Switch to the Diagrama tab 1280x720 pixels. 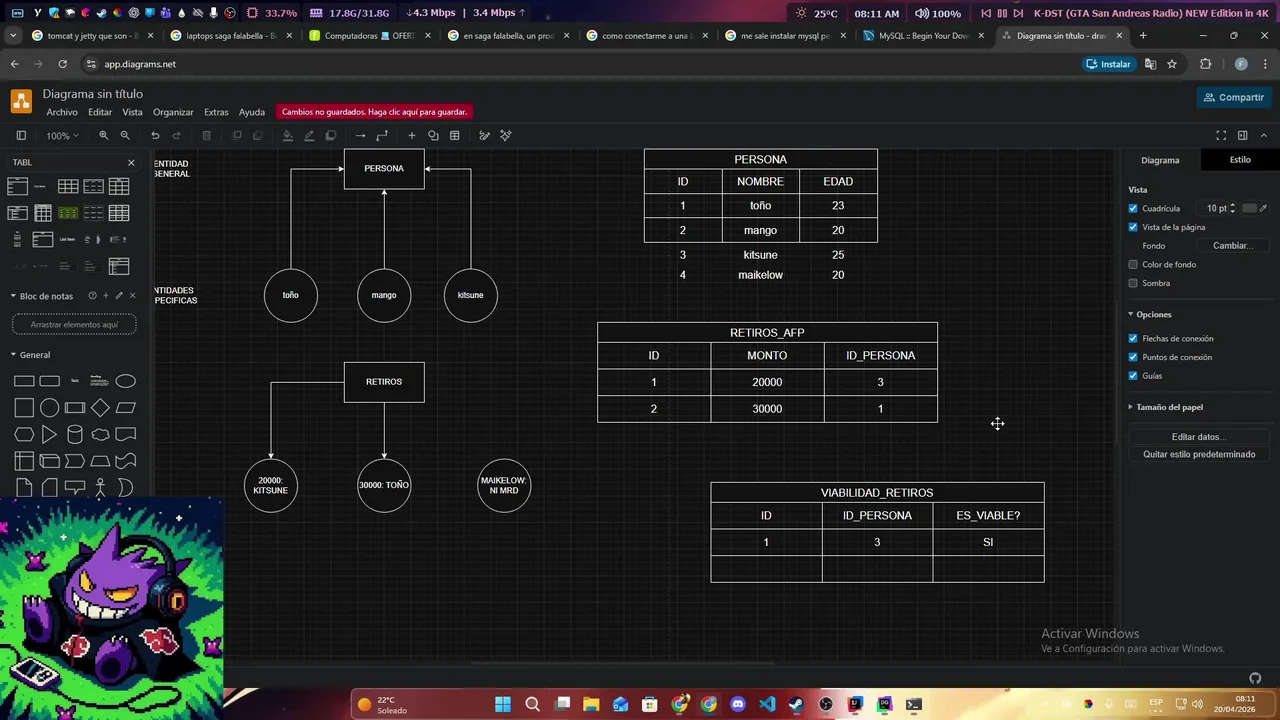coord(1160,160)
